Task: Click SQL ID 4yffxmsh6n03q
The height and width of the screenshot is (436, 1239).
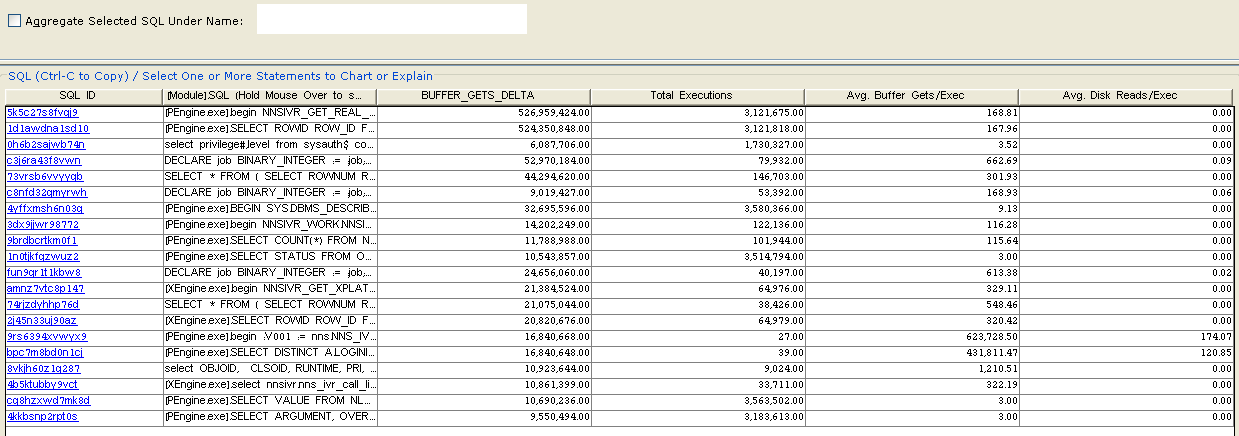Action: (x=45, y=209)
